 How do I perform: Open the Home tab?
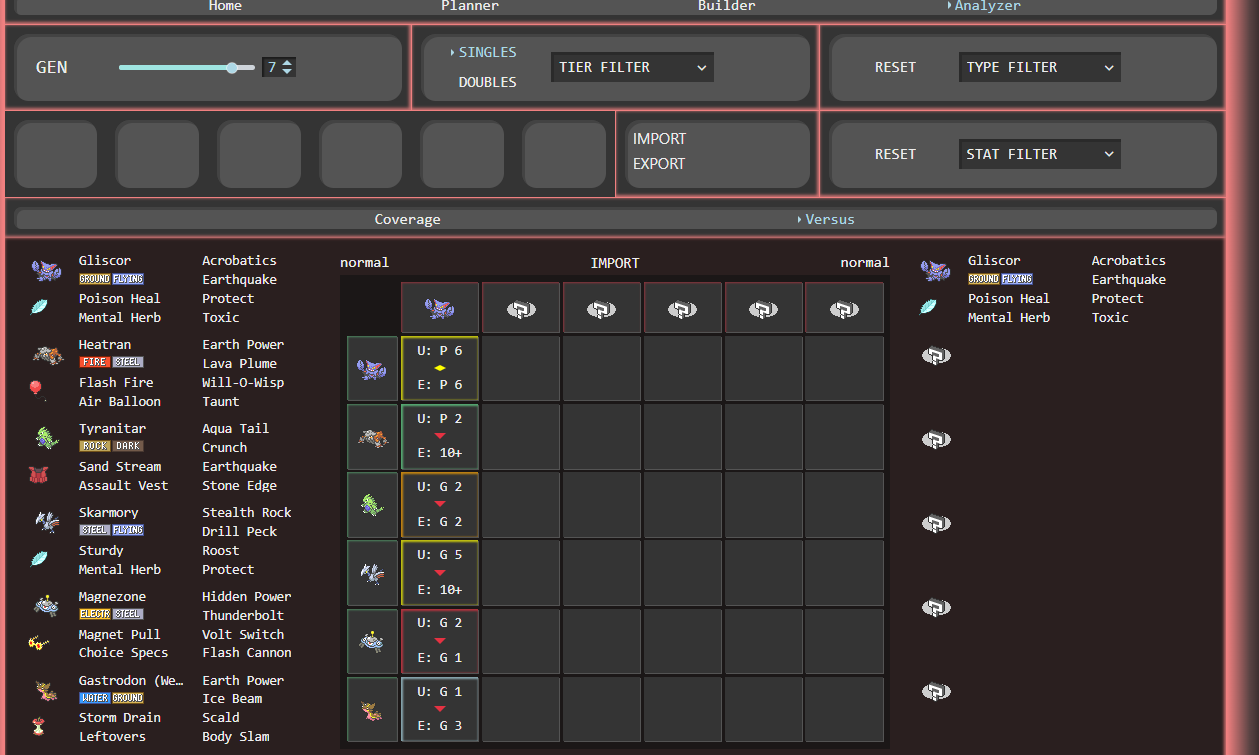point(225,6)
